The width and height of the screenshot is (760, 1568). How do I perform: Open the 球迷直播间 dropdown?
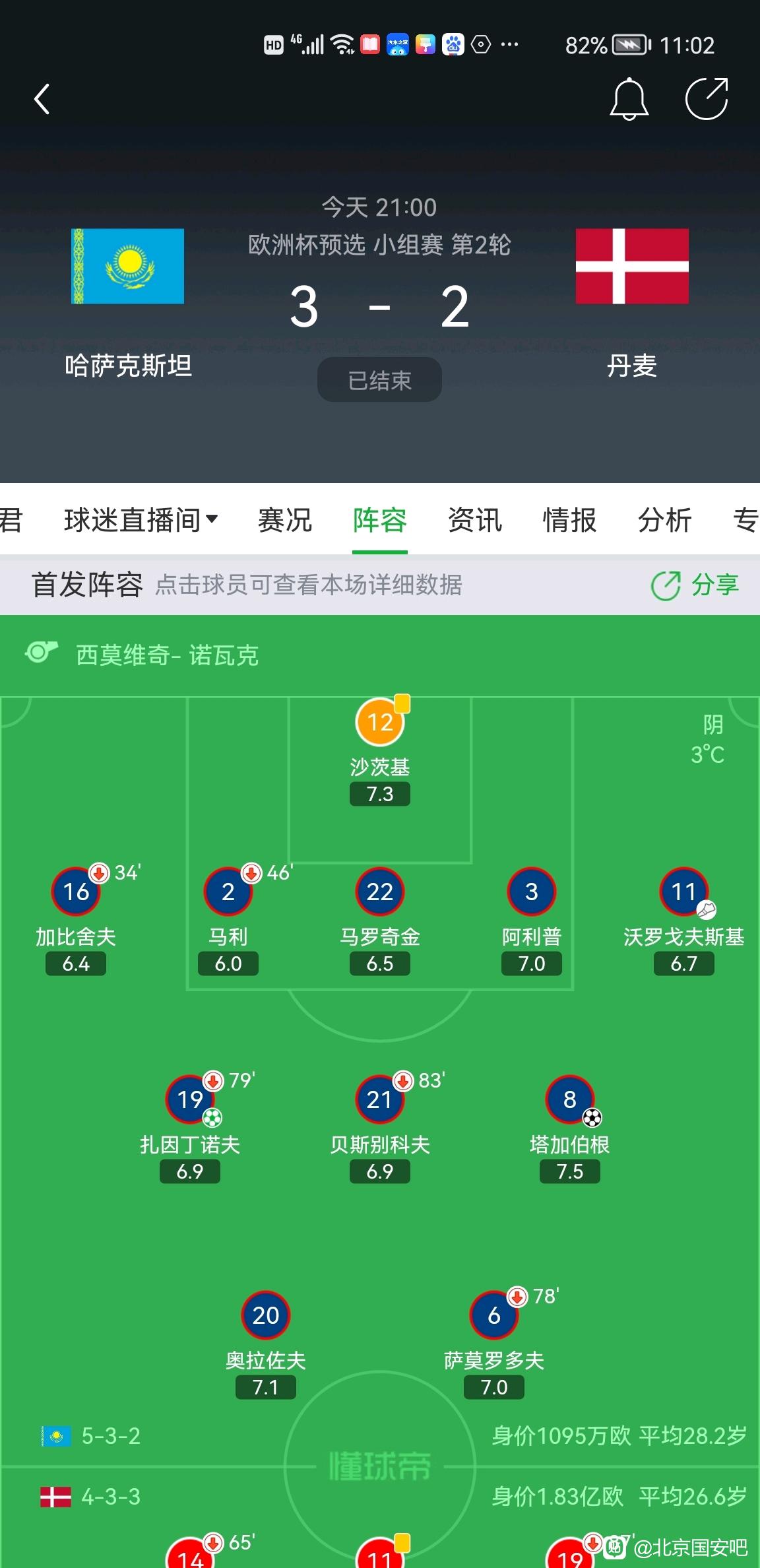point(141,520)
